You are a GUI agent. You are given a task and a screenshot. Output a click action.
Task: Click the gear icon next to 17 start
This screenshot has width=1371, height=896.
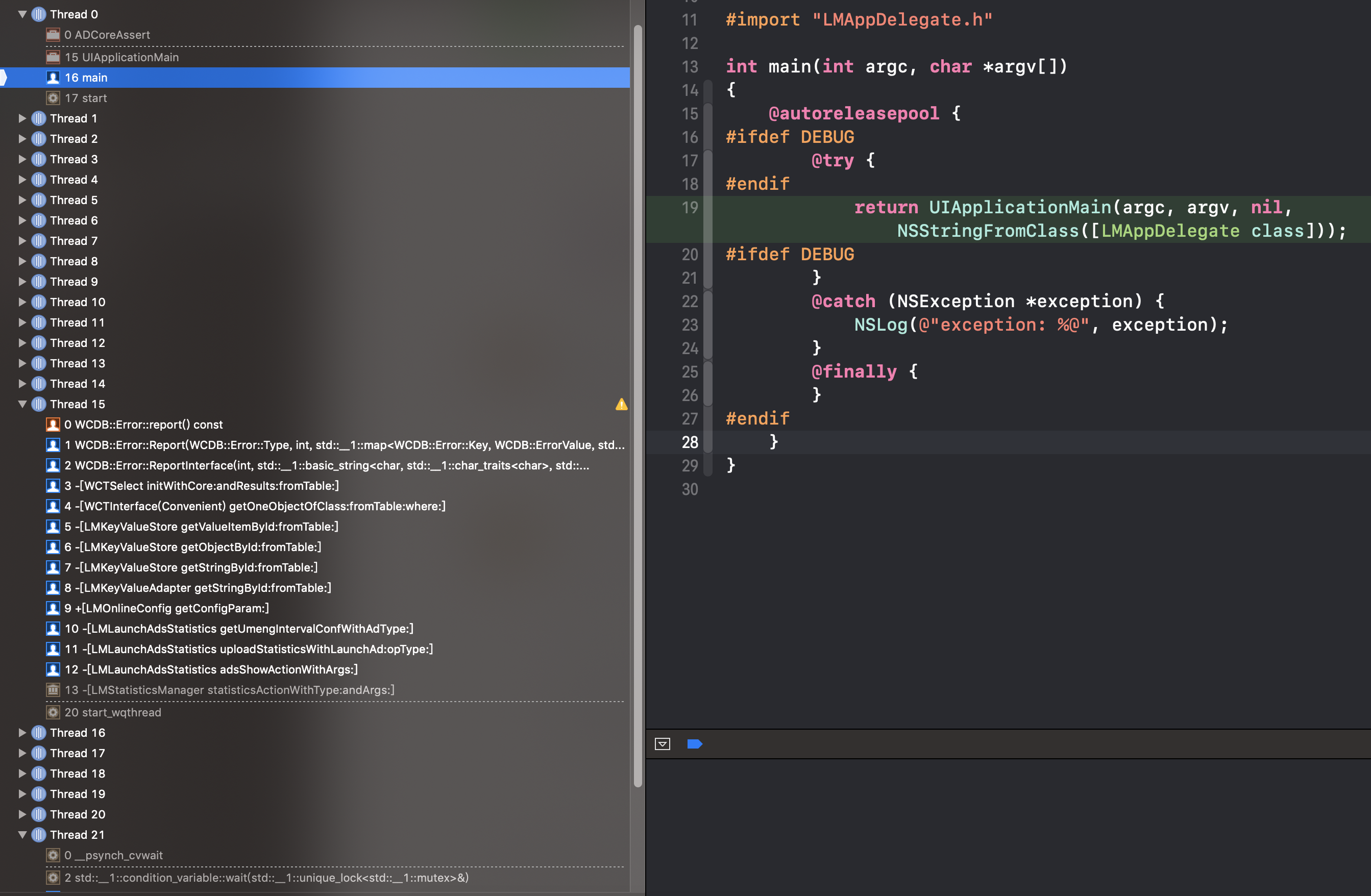[53, 98]
